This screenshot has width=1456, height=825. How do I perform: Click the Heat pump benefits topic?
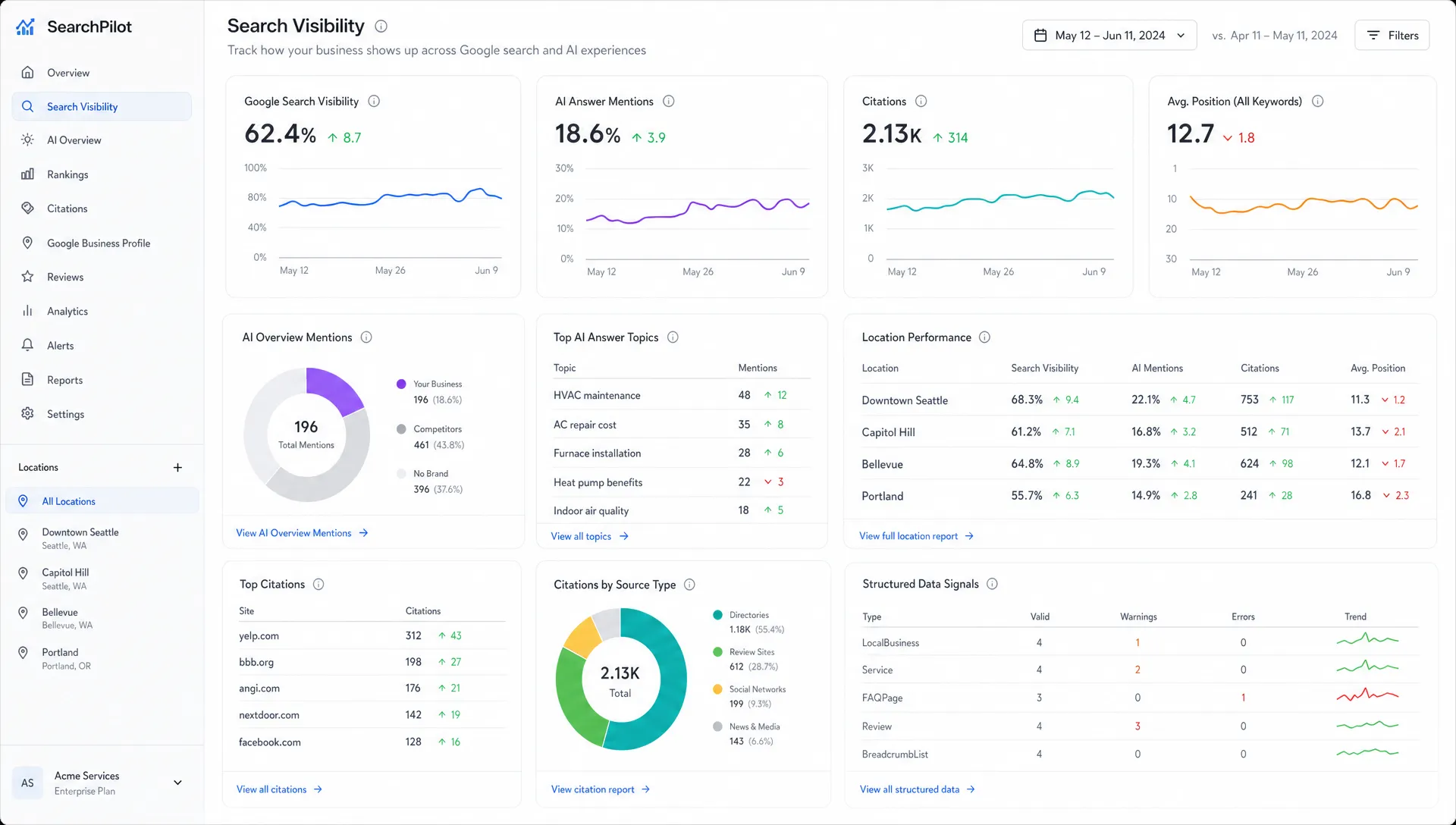(598, 482)
